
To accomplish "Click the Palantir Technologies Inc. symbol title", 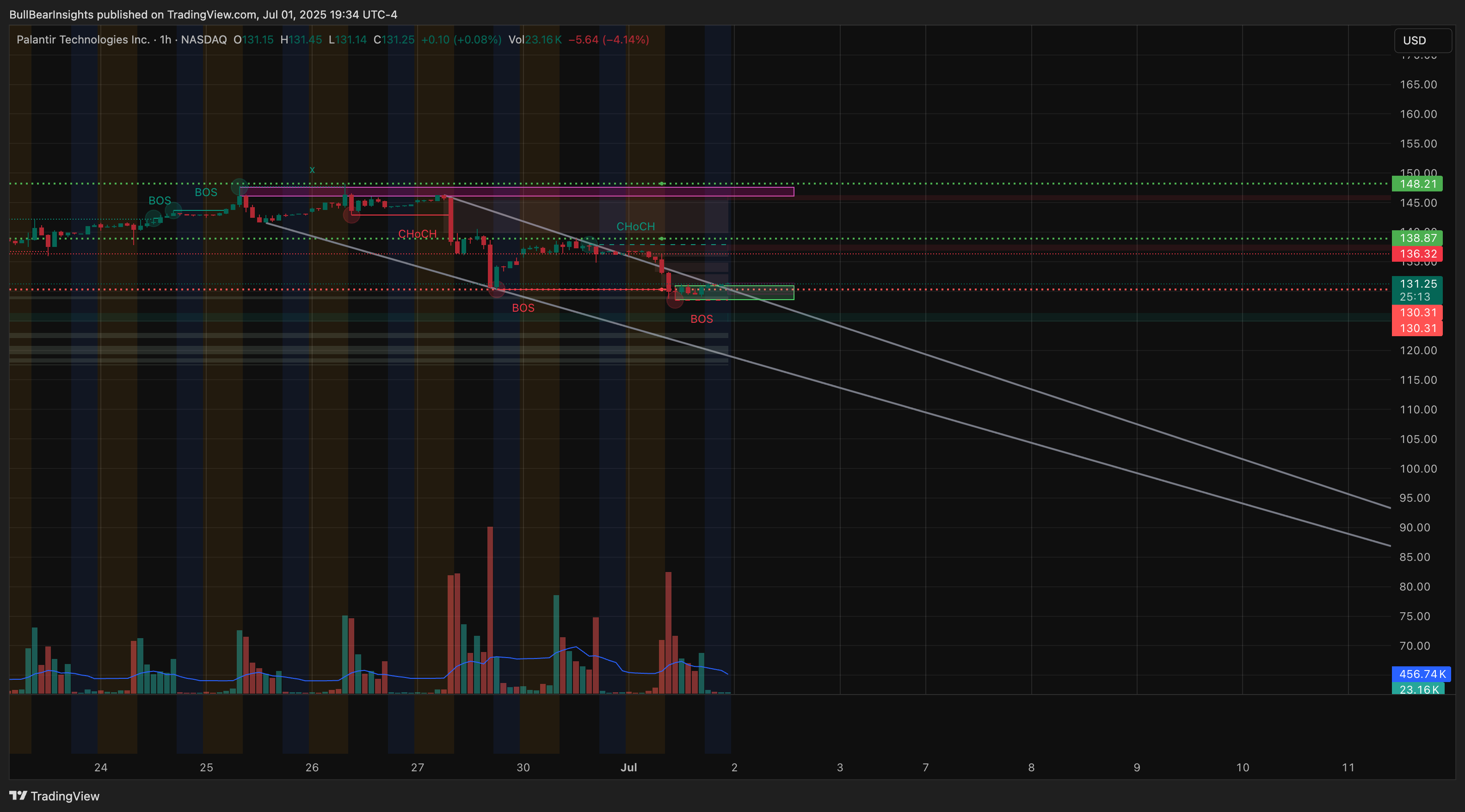I will 83,40.
